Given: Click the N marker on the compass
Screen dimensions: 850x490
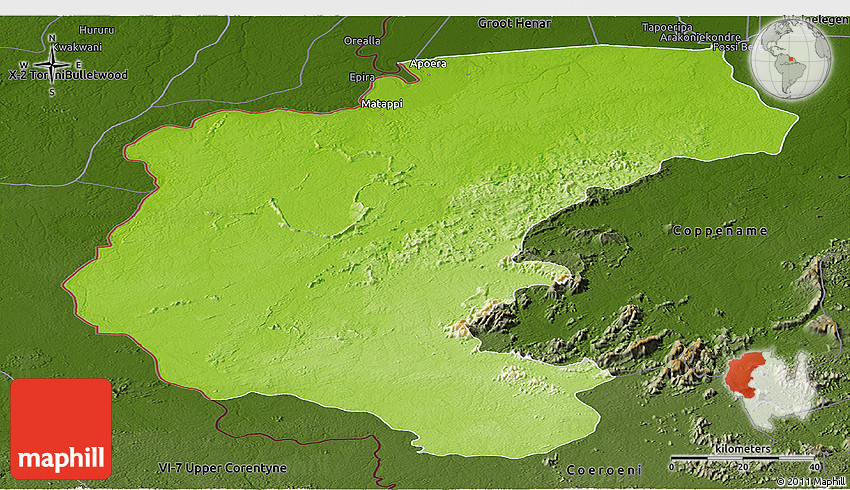Looking at the screenshot, I should pyautogui.click(x=52, y=39).
